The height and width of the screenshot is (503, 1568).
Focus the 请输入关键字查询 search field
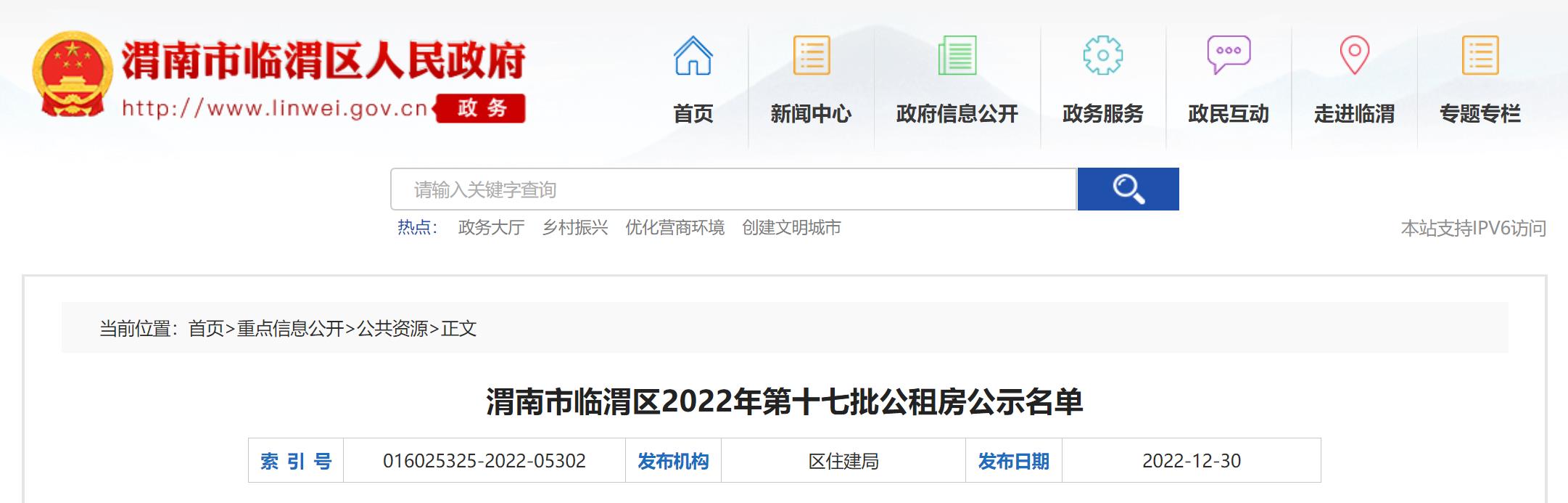tap(733, 189)
